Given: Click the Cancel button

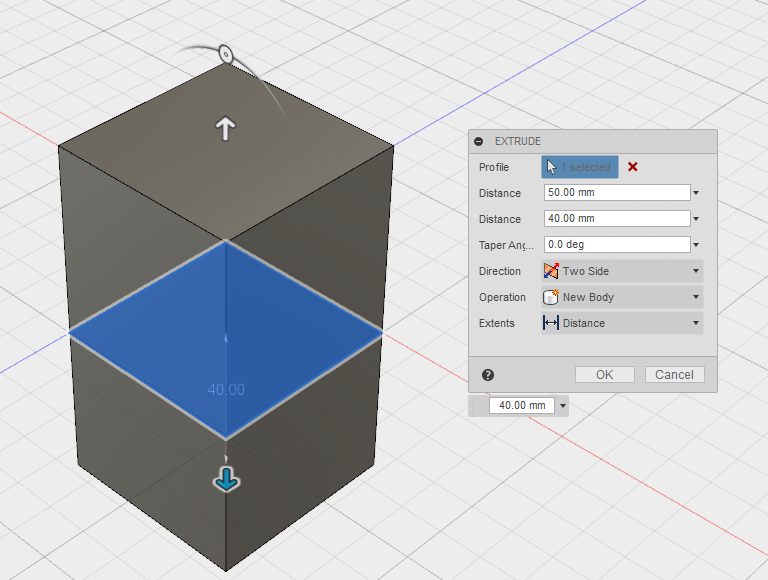Looking at the screenshot, I should click(674, 375).
